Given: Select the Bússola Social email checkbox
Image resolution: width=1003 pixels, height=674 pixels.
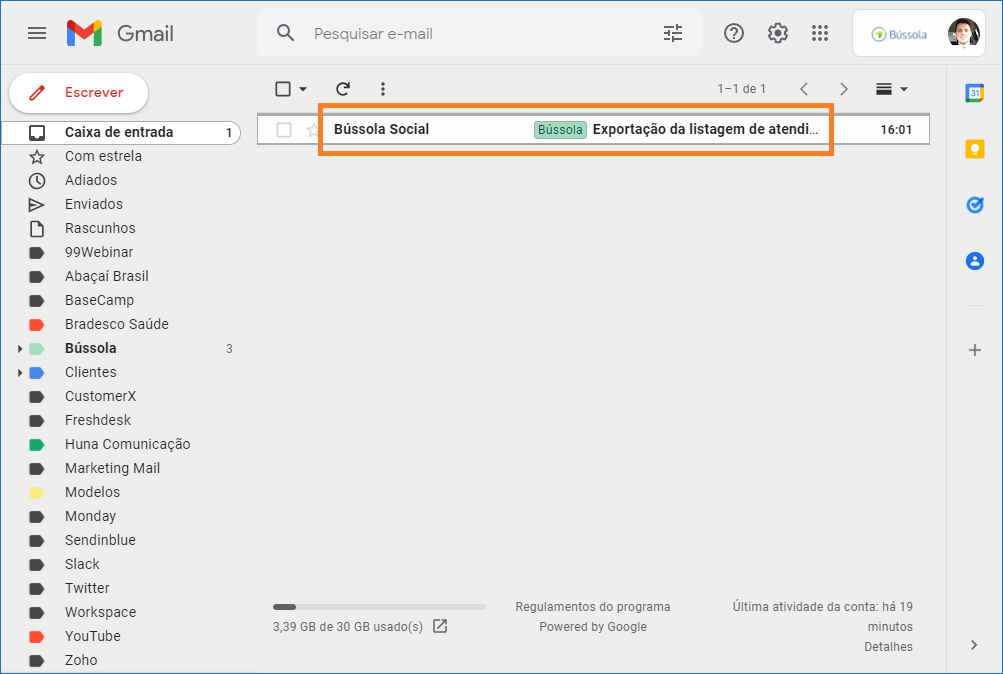Looking at the screenshot, I should point(284,130).
